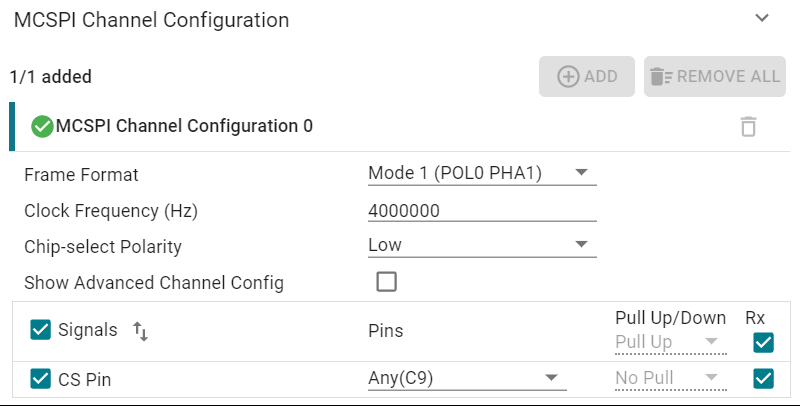This screenshot has width=800, height=406.
Task: Toggle the Rx header checkbox
Action: [764, 343]
